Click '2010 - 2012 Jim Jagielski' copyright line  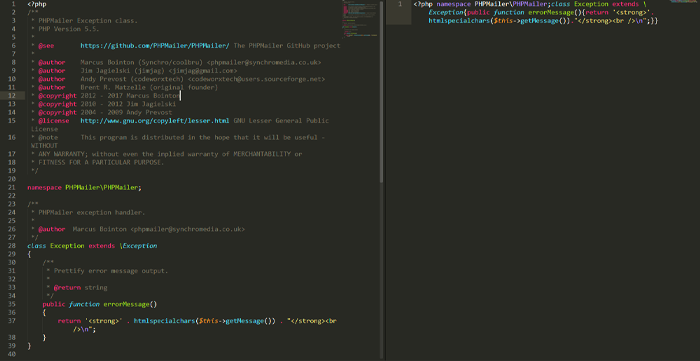coord(128,104)
